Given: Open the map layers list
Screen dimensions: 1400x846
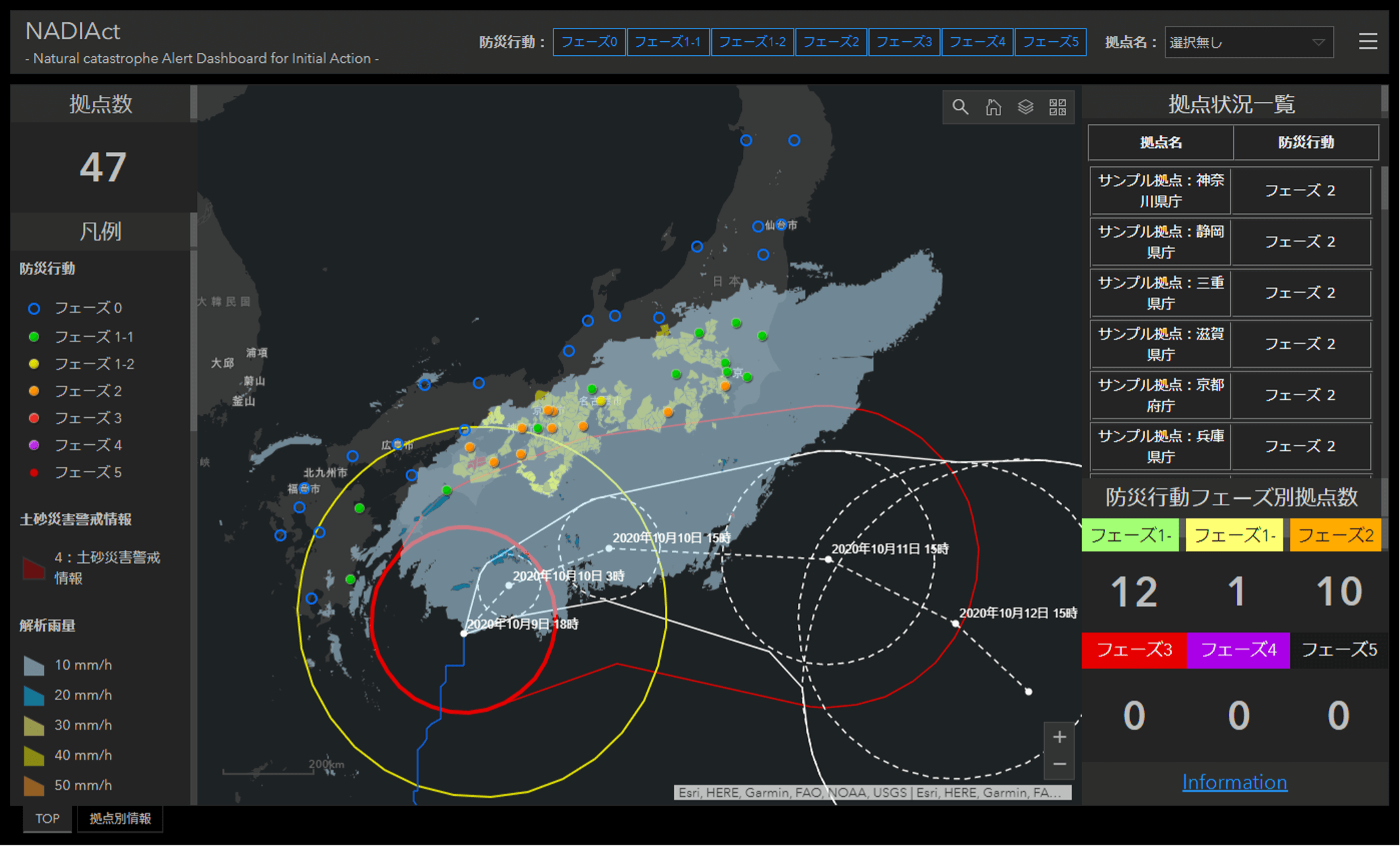Looking at the screenshot, I should point(1025,107).
